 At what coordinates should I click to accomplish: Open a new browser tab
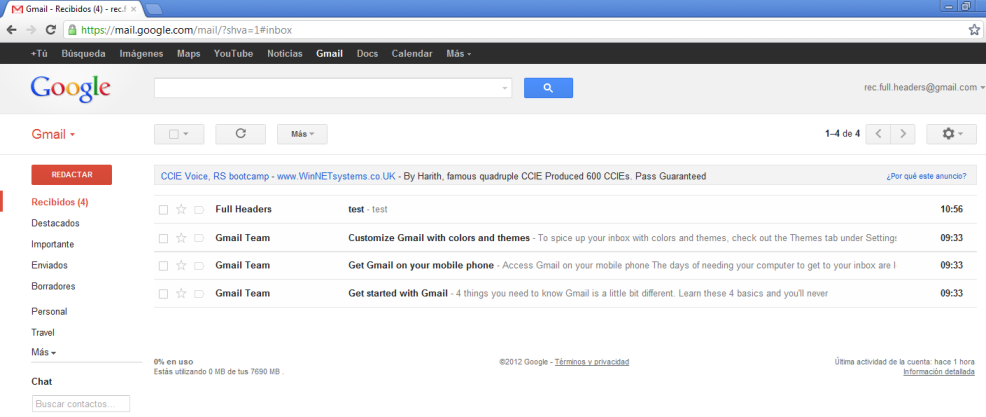pos(153,9)
